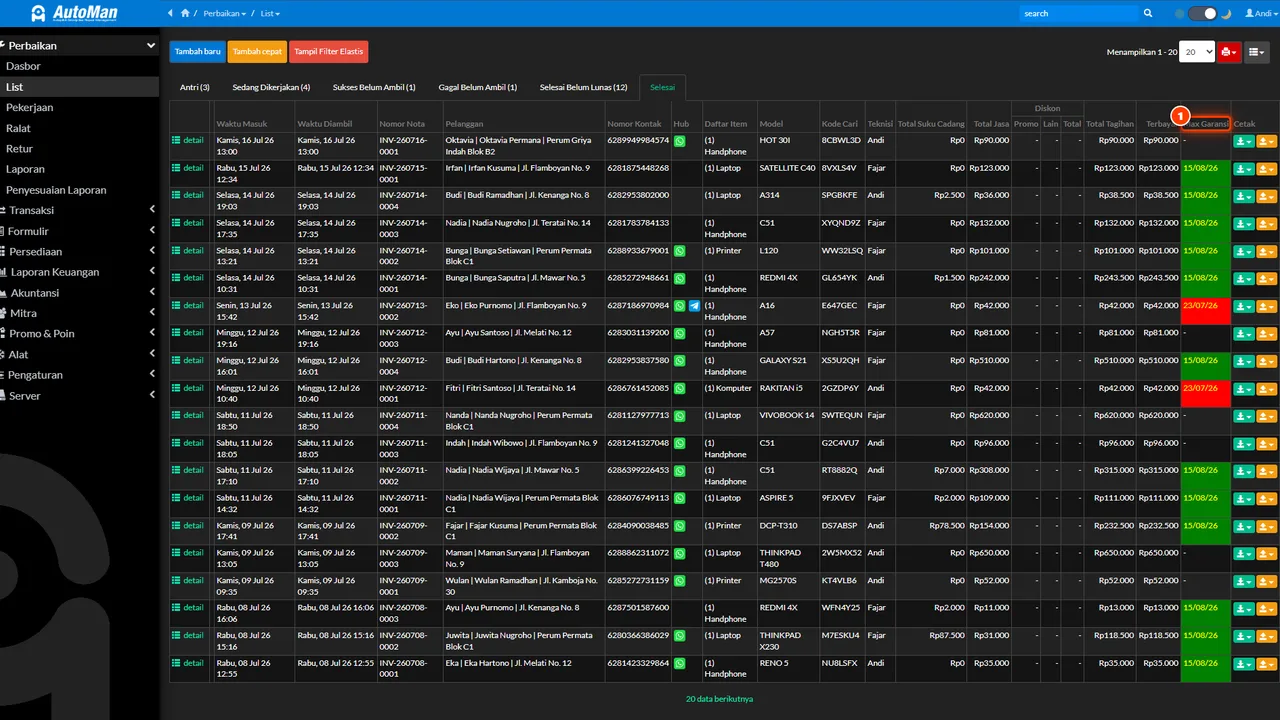Click the top search input field
This screenshot has height=720, width=1280.
pyautogui.click(x=1078, y=13)
